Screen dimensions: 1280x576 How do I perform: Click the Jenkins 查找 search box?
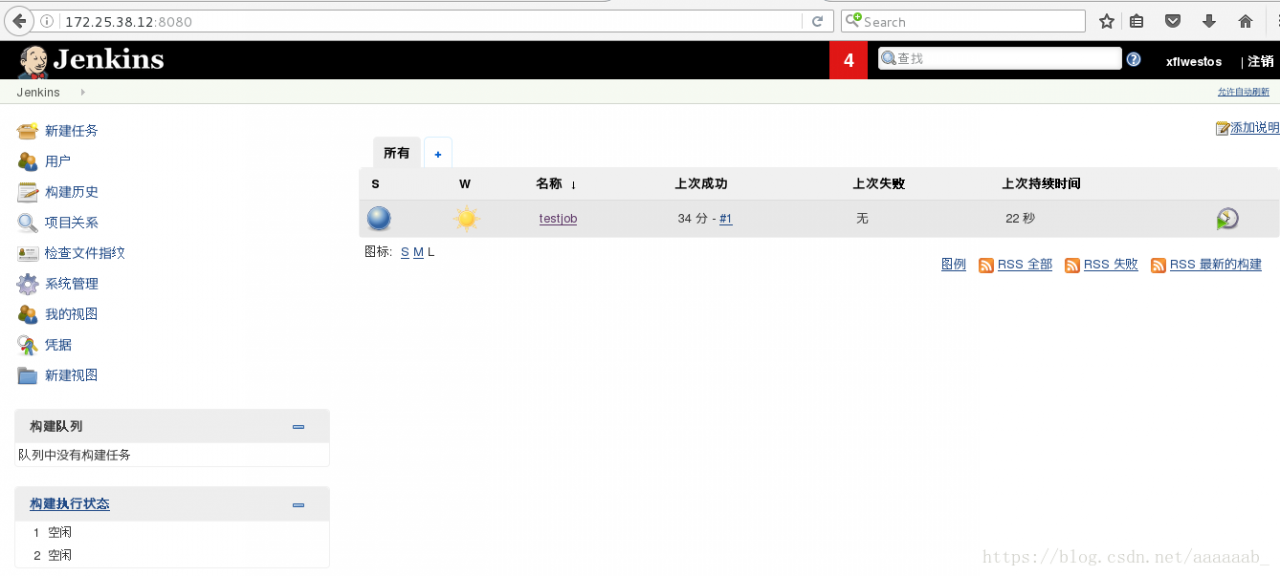(x=999, y=59)
